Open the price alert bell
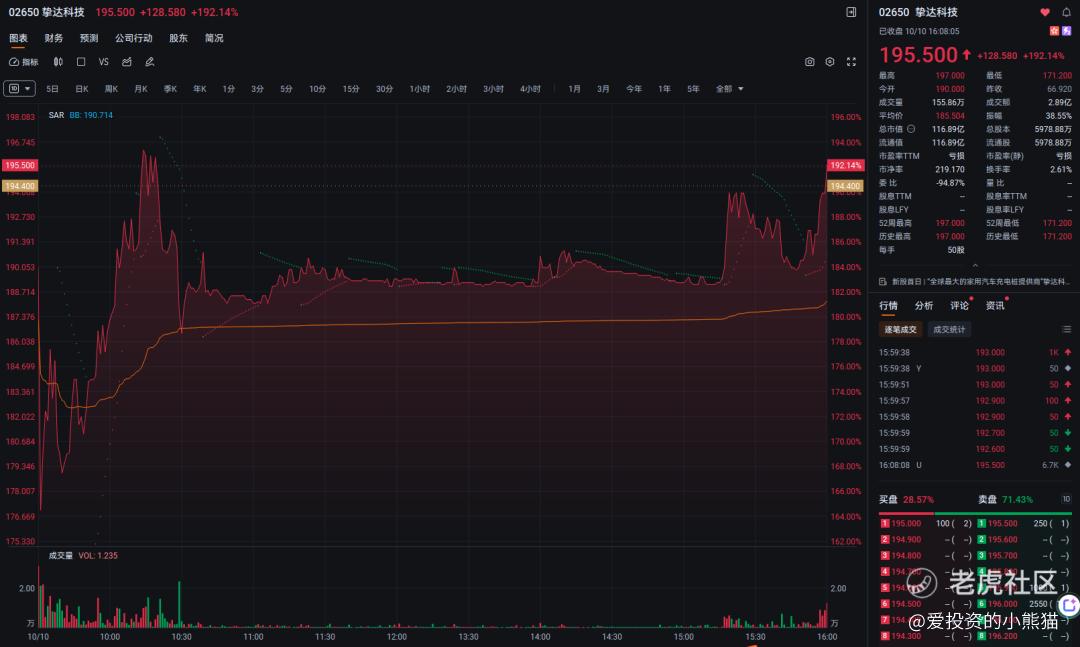This screenshot has width=1080, height=647. coord(1066,12)
